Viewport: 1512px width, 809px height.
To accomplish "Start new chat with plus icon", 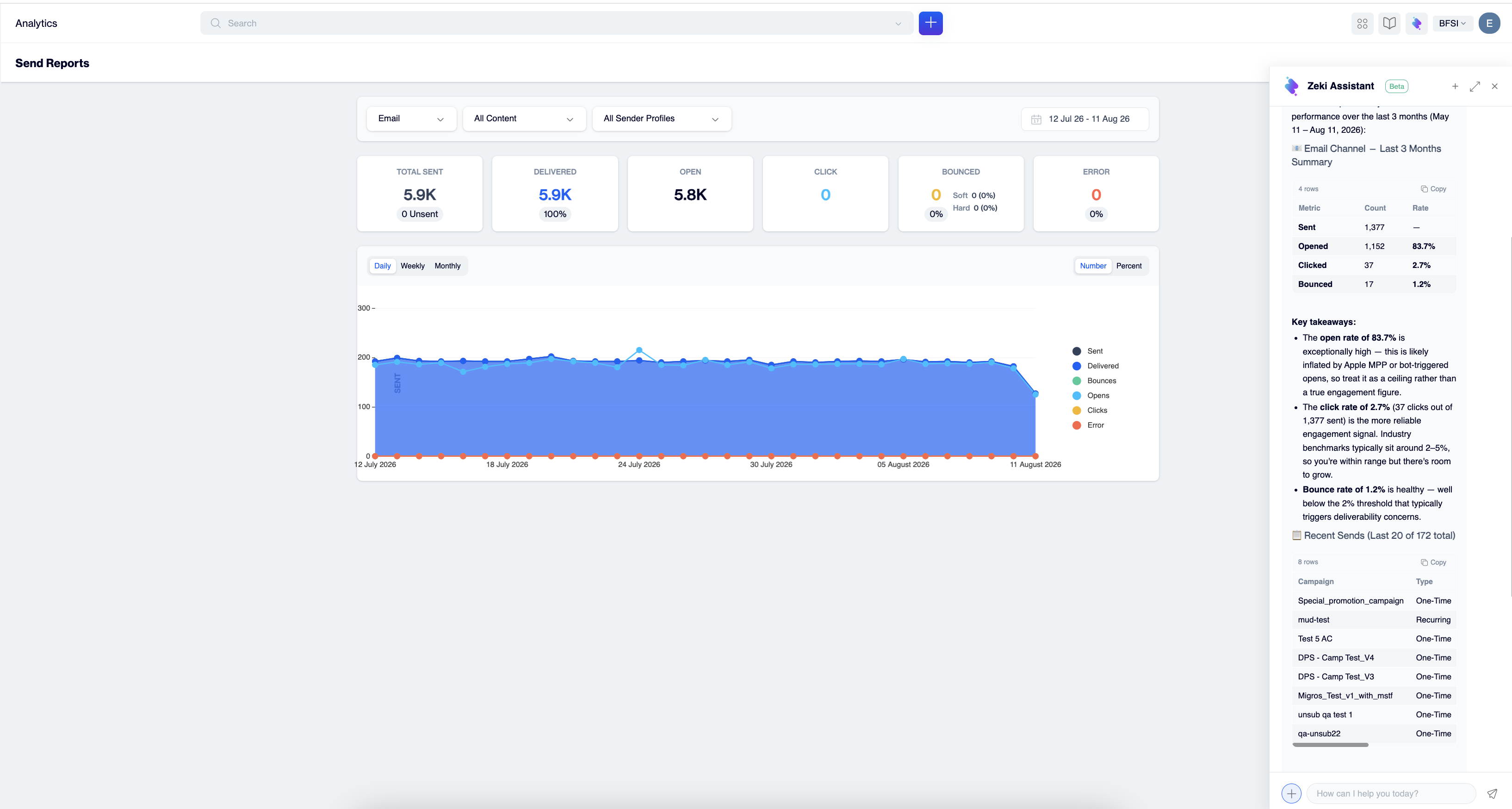I will coord(1455,86).
